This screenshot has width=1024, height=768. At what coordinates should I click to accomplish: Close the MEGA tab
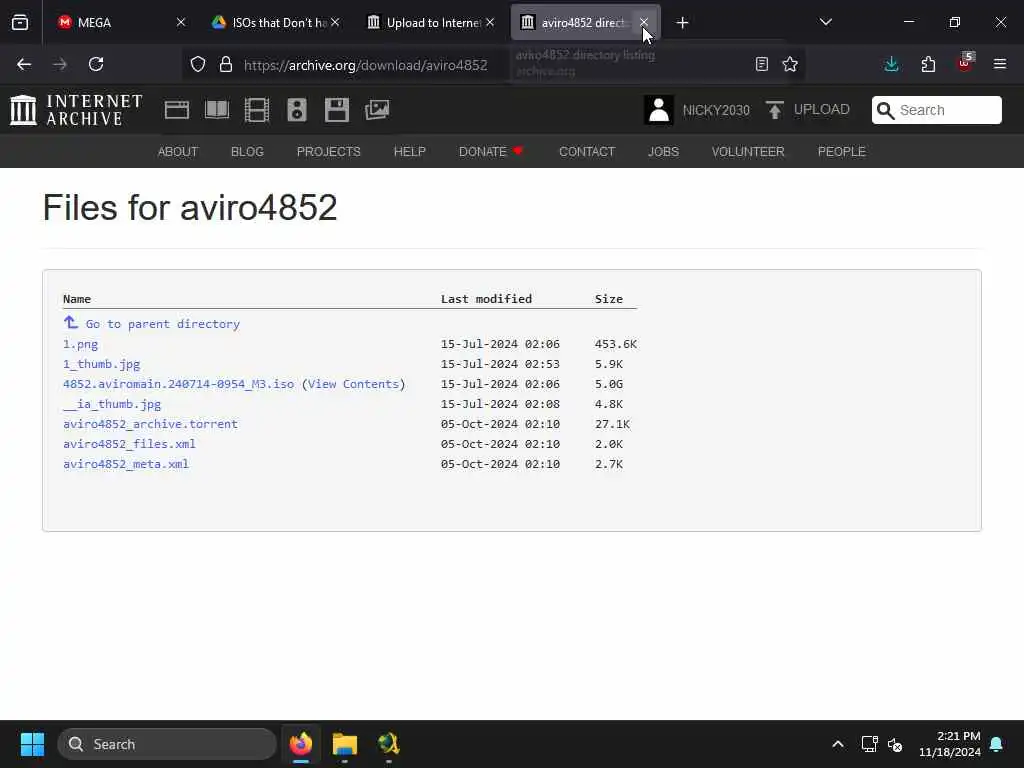(181, 22)
